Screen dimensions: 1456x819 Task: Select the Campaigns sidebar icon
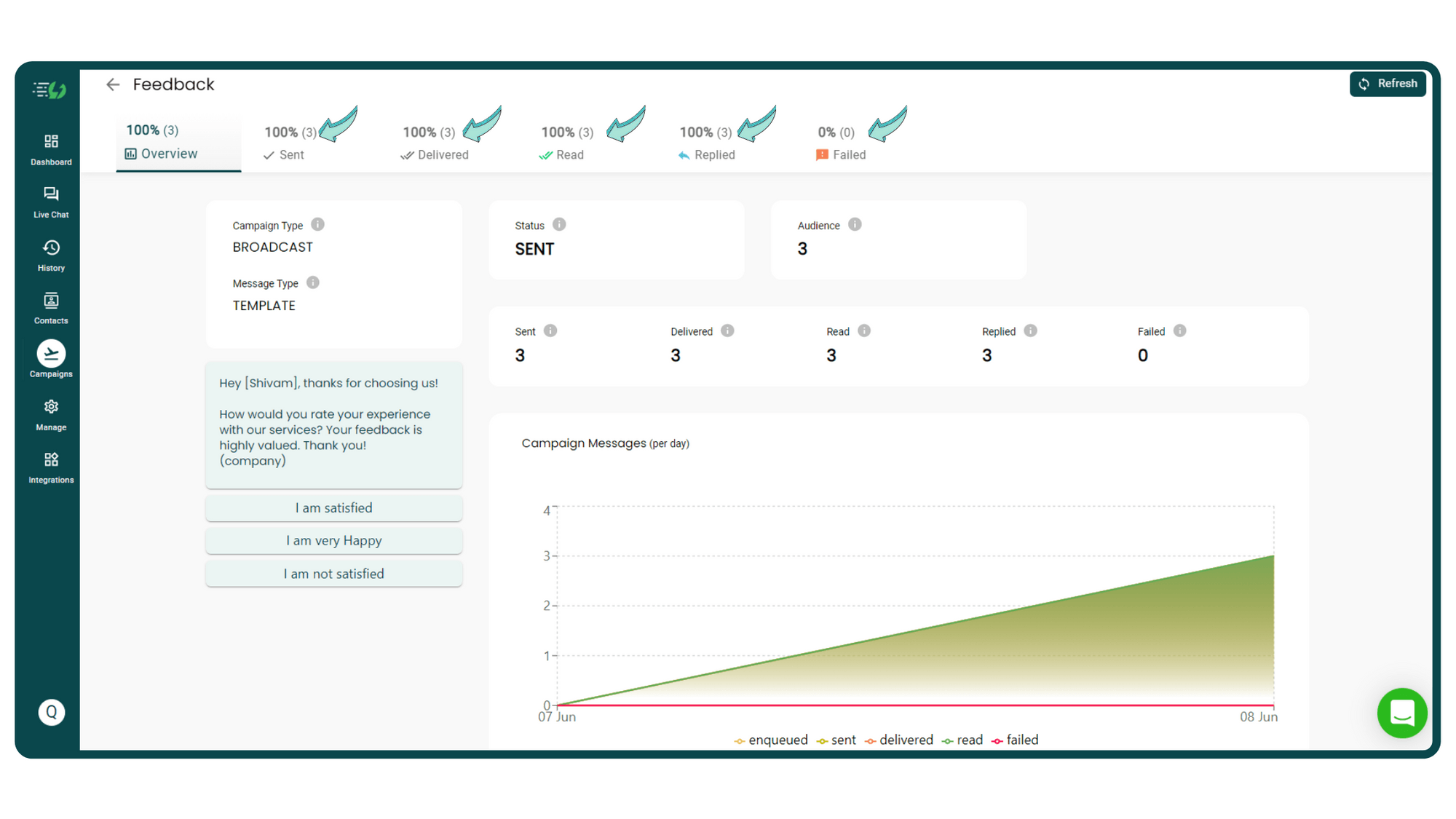pyautogui.click(x=51, y=354)
